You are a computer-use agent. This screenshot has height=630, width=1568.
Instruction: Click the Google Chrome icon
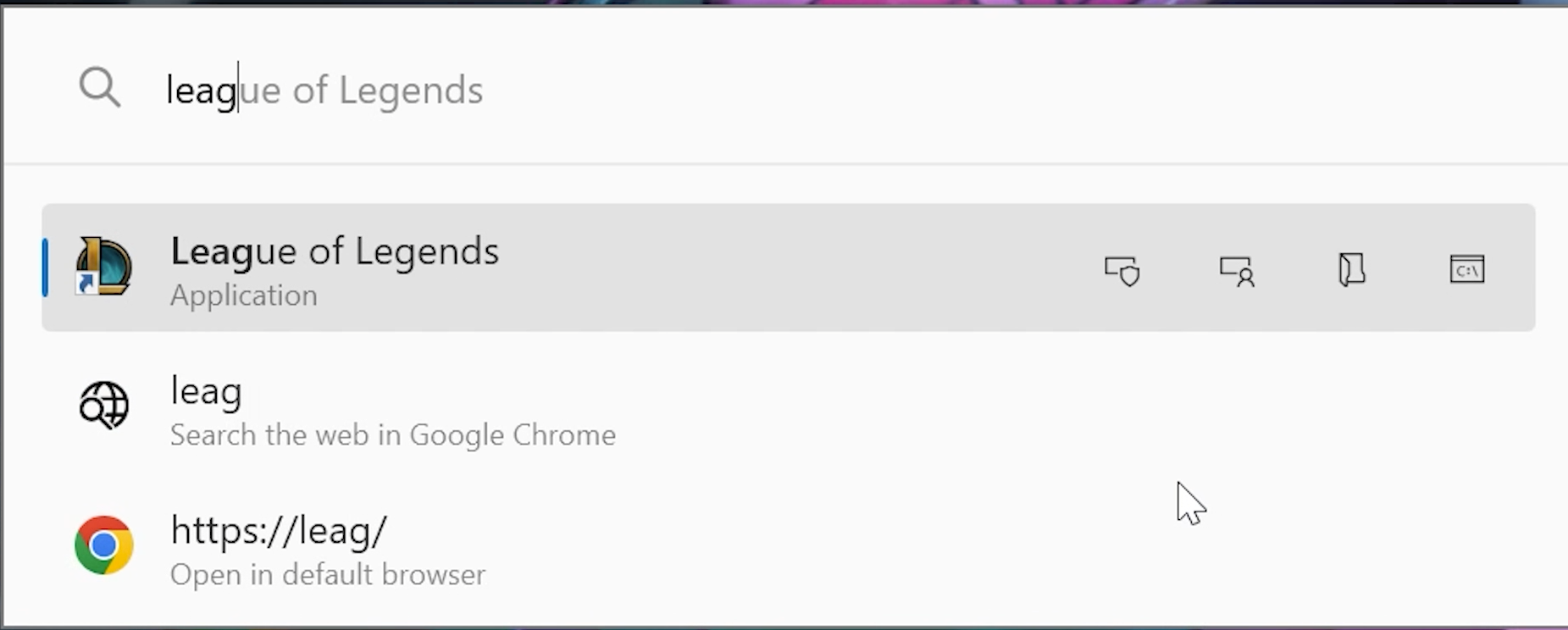click(103, 545)
